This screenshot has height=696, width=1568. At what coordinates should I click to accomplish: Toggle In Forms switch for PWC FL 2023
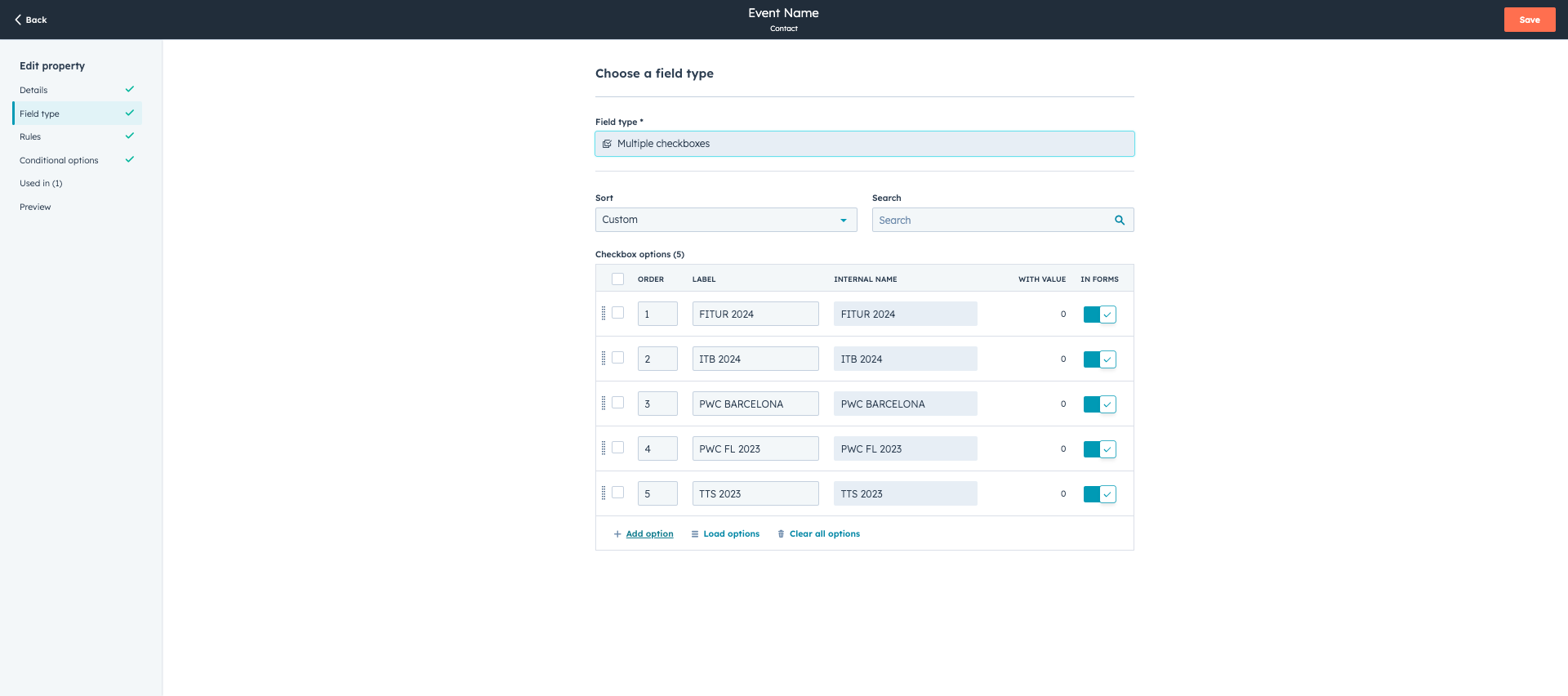click(1099, 449)
